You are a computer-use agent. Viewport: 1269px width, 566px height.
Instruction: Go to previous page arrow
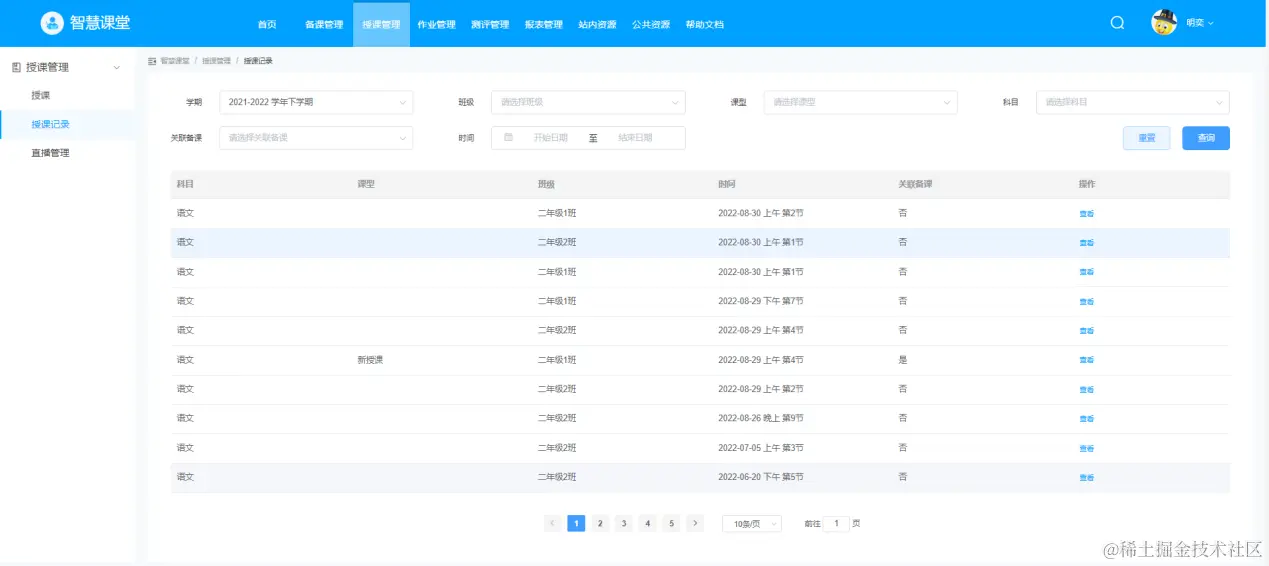[x=553, y=523]
